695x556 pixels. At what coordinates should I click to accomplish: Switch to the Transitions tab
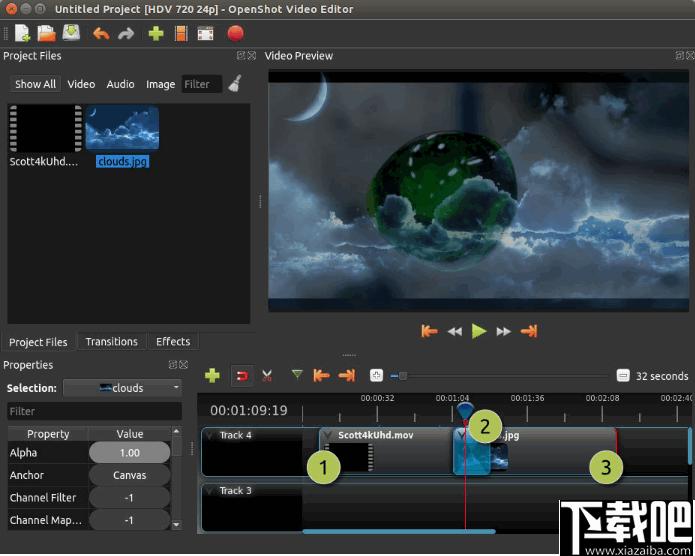pyautogui.click(x=112, y=341)
